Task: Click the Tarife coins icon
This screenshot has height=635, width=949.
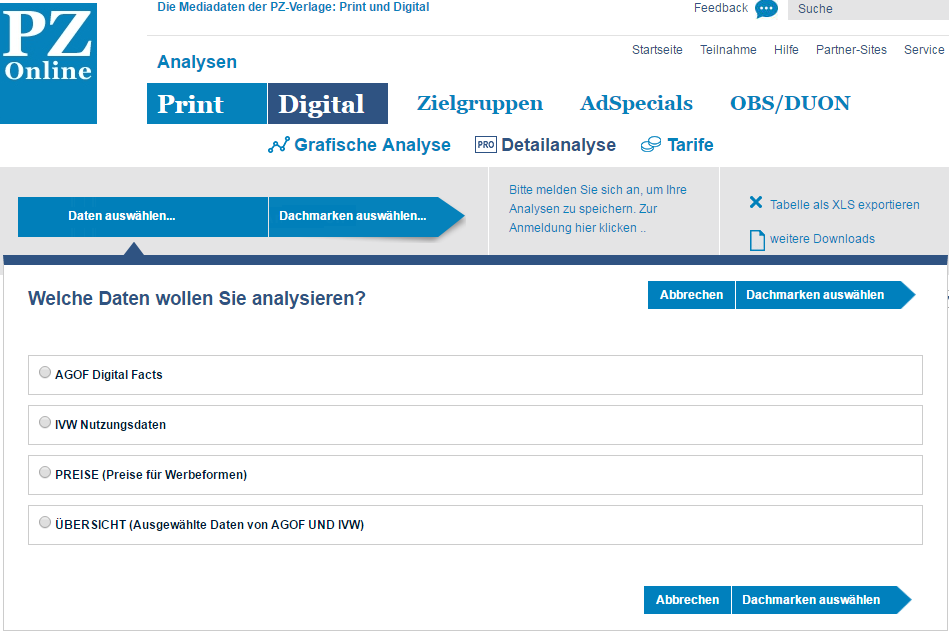Action: click(x=651, y=145)
